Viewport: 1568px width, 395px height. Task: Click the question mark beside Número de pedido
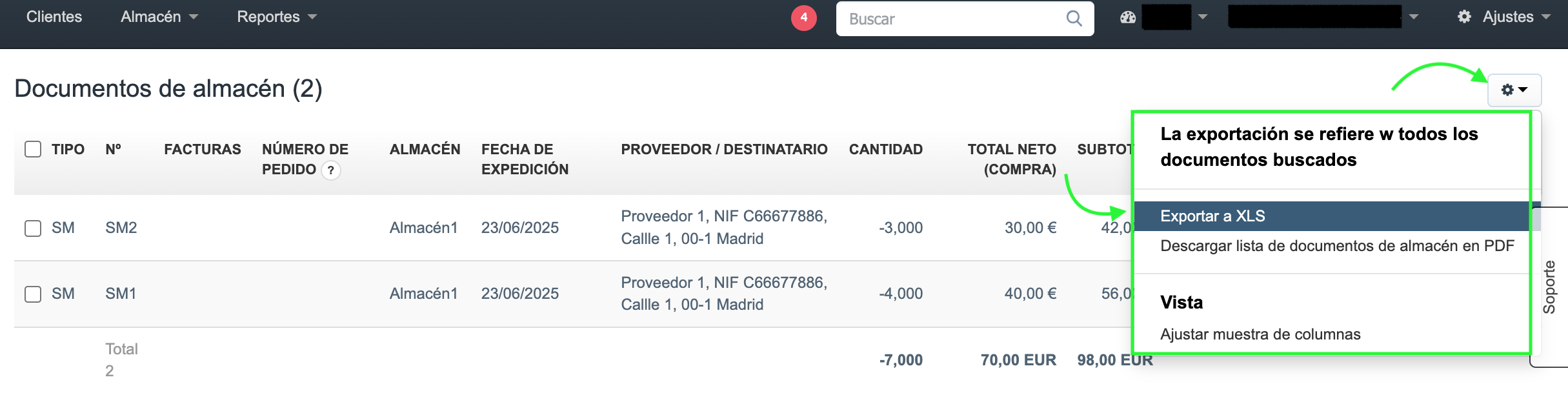point(331,170)
